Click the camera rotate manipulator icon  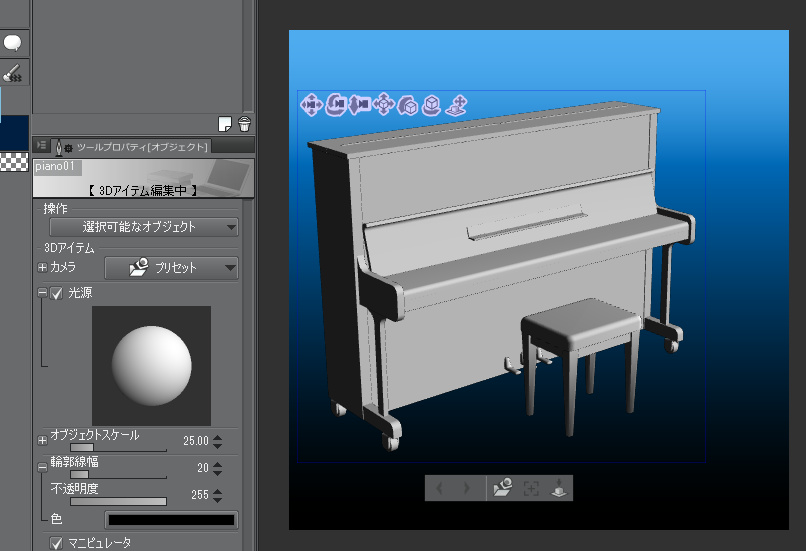336,104
